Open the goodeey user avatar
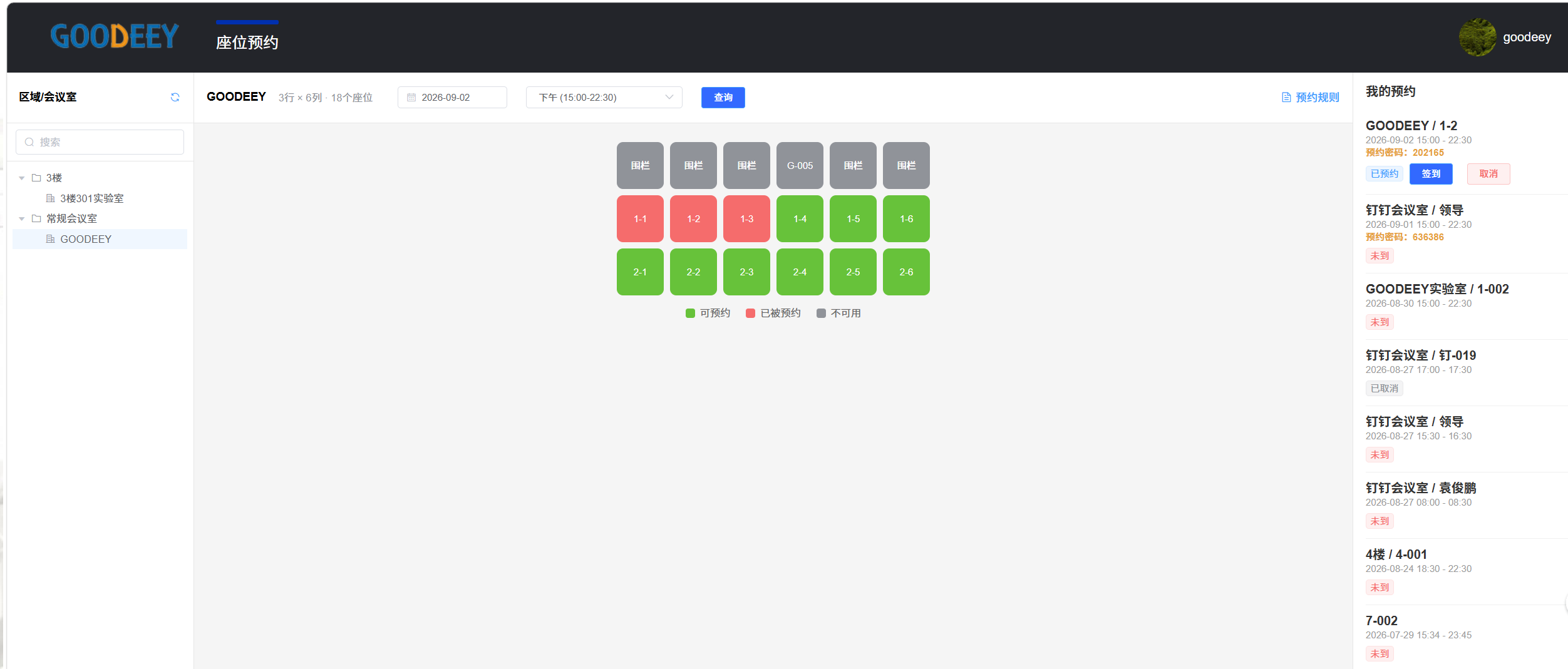The height and width of the screenshot is (669, 1568). [x=1477, y=38]
